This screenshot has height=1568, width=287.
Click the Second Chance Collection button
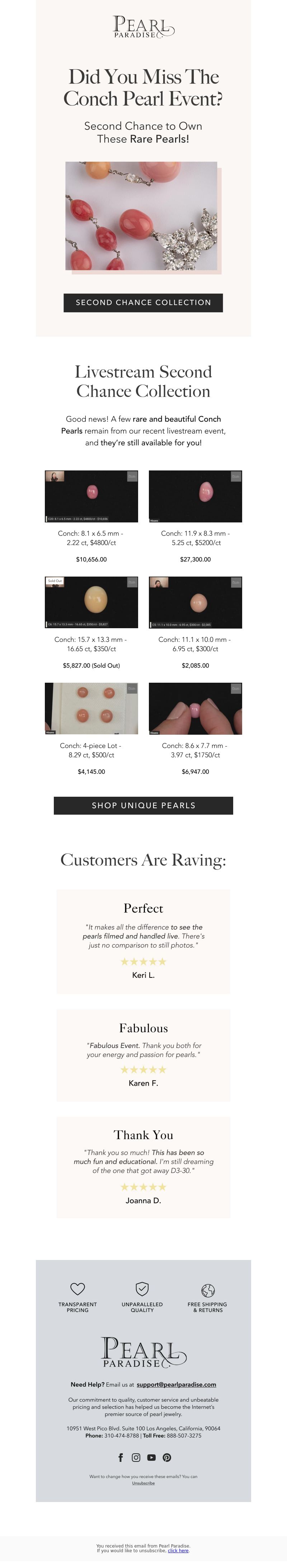pyautogui.click(x=143, y=303)
